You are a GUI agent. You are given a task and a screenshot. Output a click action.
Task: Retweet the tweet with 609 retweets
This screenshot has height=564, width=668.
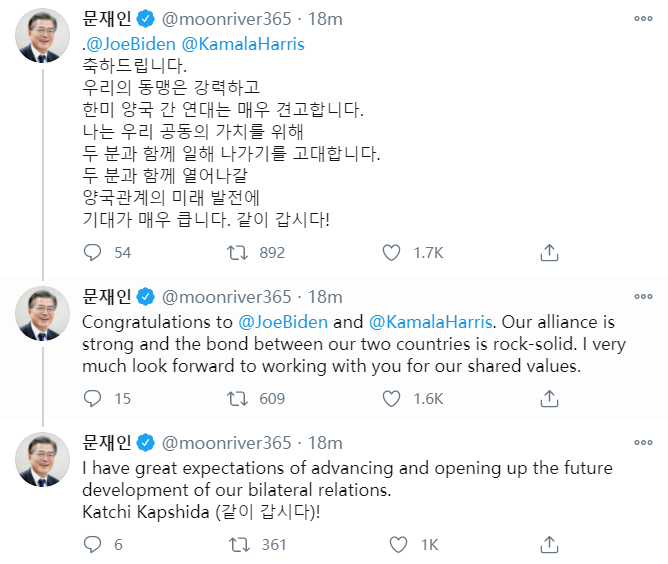(x=239, y=398)
